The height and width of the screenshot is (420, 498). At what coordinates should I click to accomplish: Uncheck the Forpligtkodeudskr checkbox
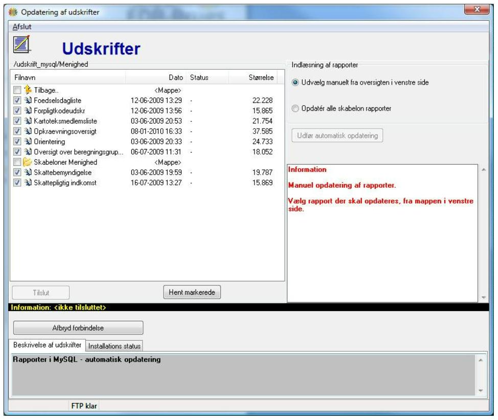click(x=17, y=111)
